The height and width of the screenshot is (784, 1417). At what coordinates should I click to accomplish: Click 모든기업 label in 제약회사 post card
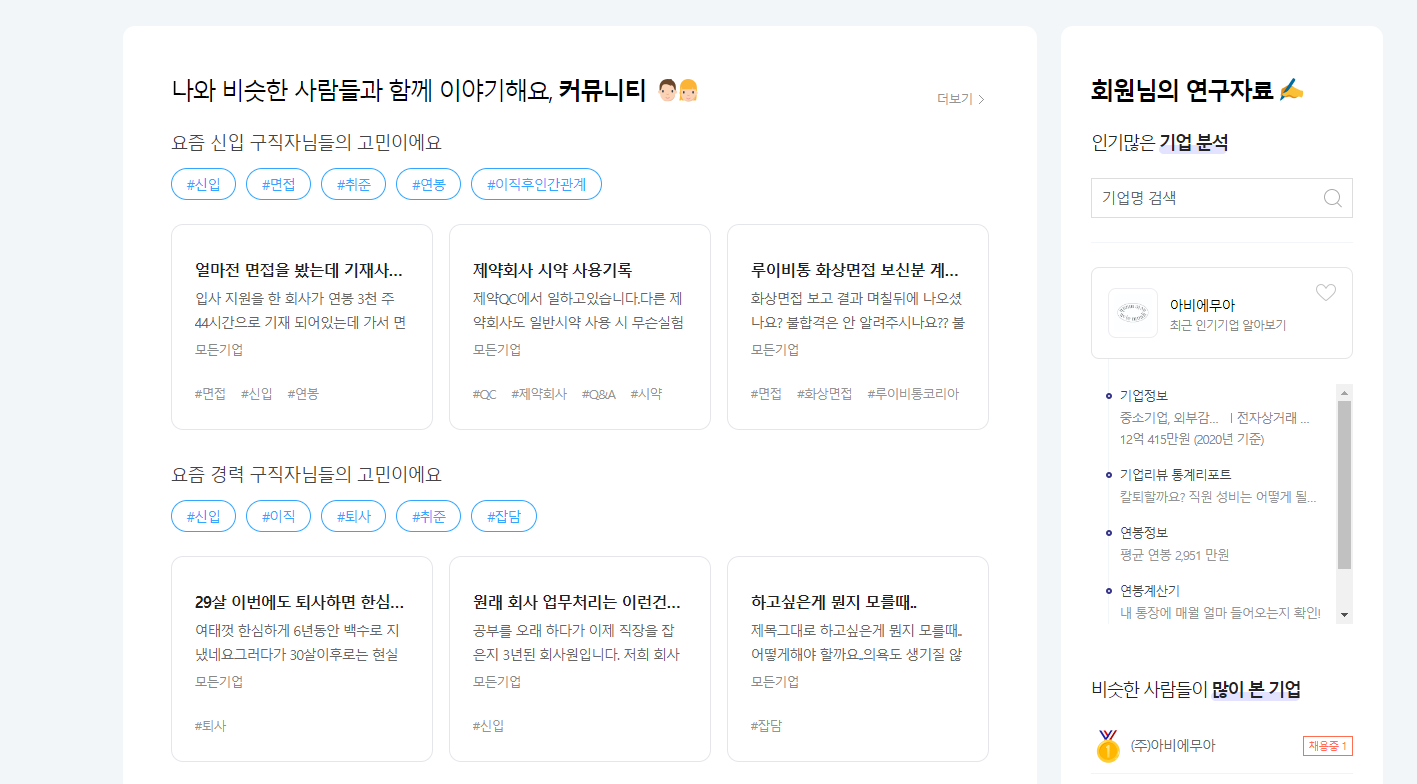[x=497, y=350]
